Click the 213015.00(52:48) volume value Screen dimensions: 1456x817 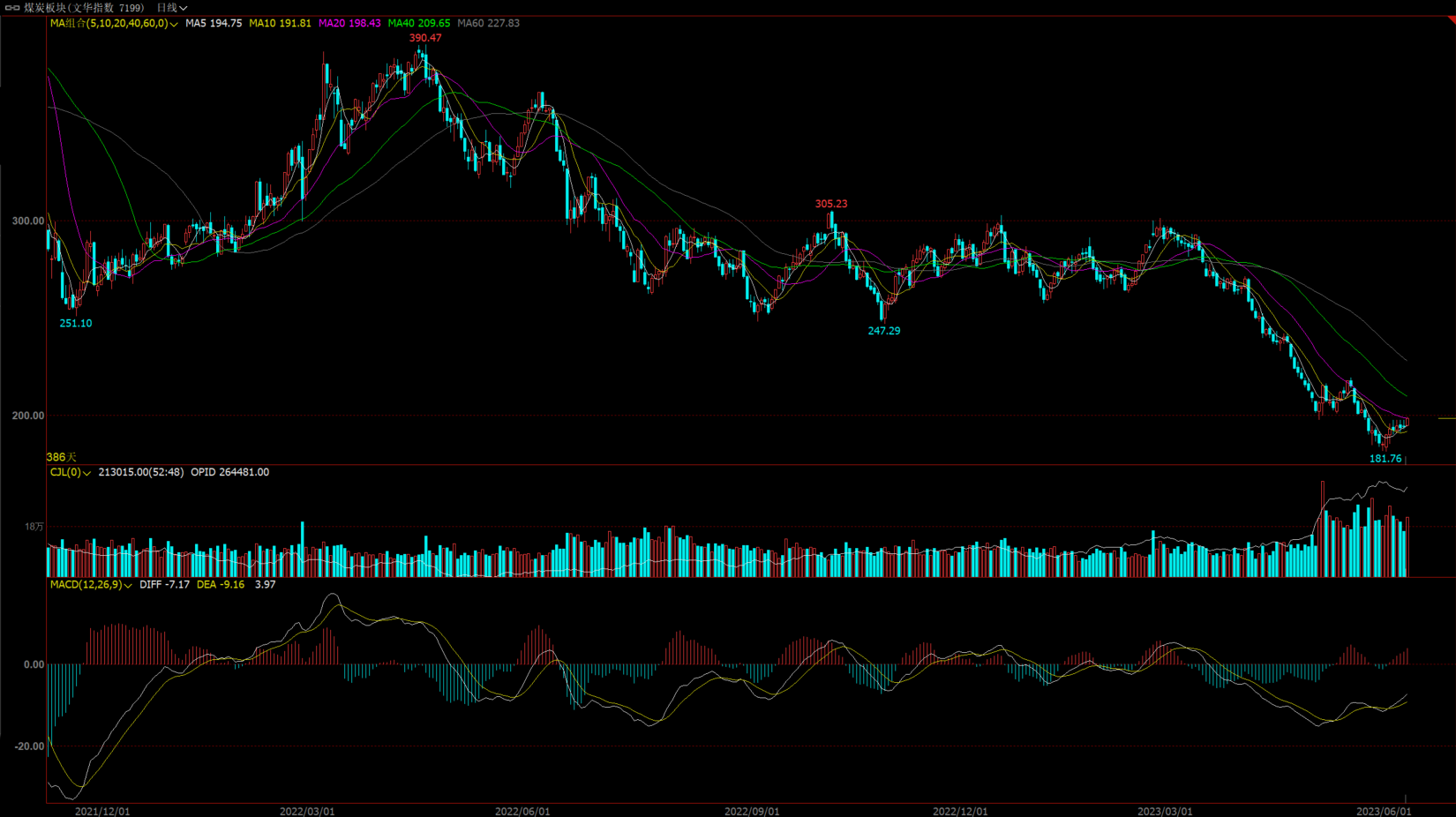coord(141,473)
